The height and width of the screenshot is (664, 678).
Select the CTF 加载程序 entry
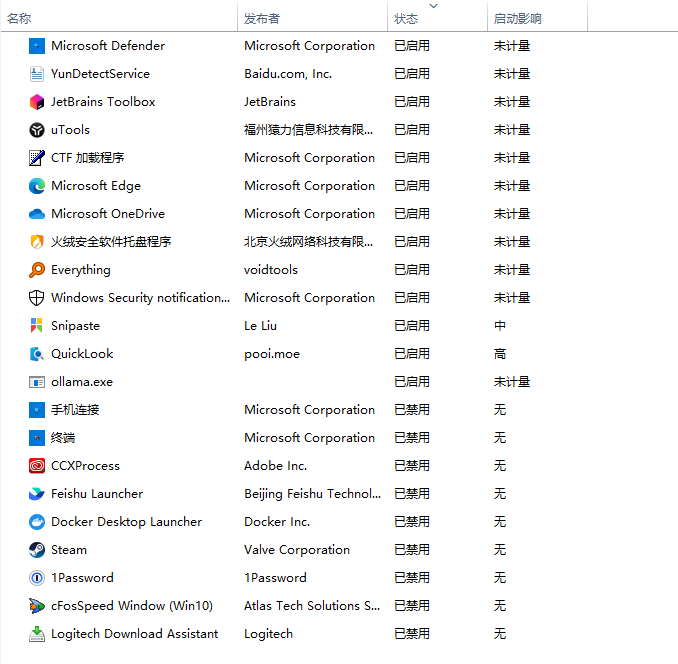click(x=87, y=158)
